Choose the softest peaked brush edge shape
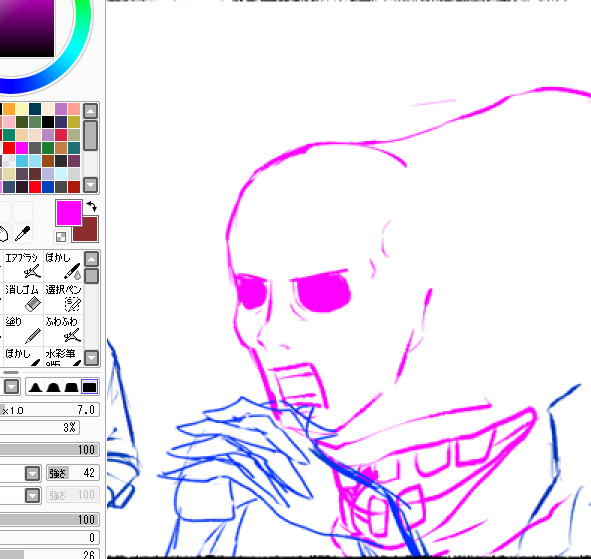The height and width of the screenshot is (559, 591). pyautogui.click(x=35, y=387)
